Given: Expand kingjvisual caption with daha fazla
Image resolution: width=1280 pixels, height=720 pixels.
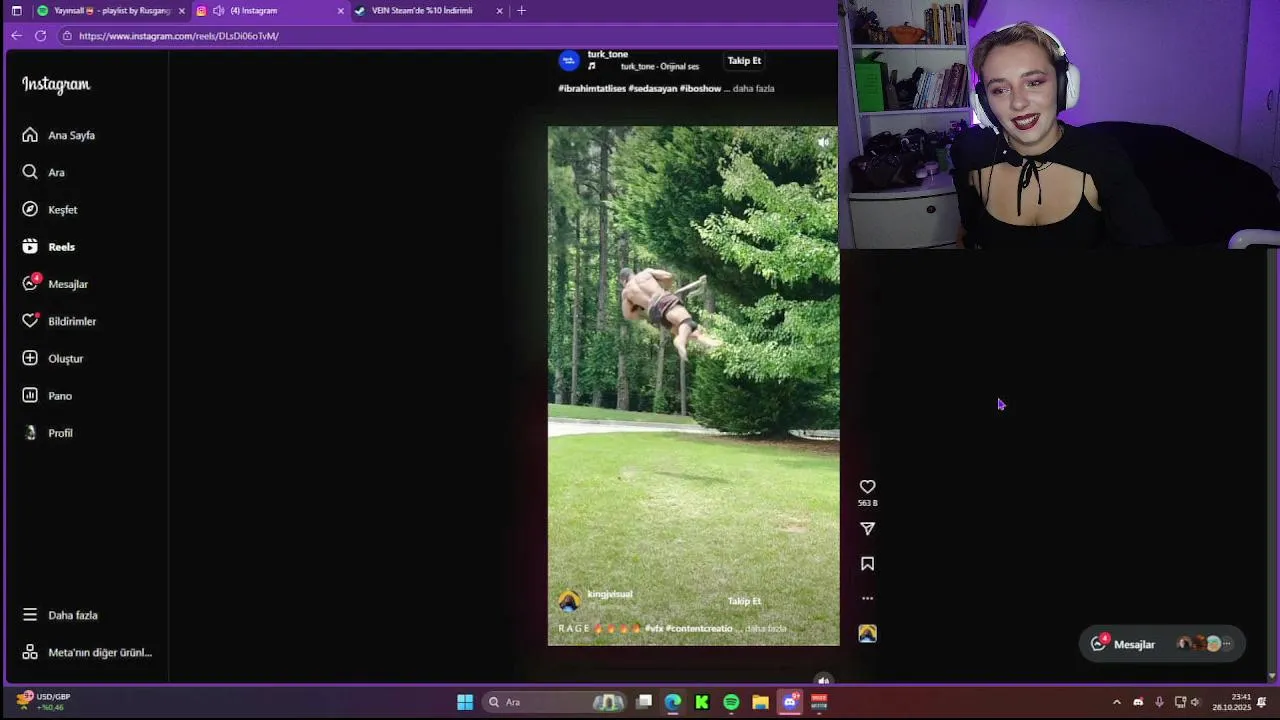Looking at the screenshot, I should (766, 628).
